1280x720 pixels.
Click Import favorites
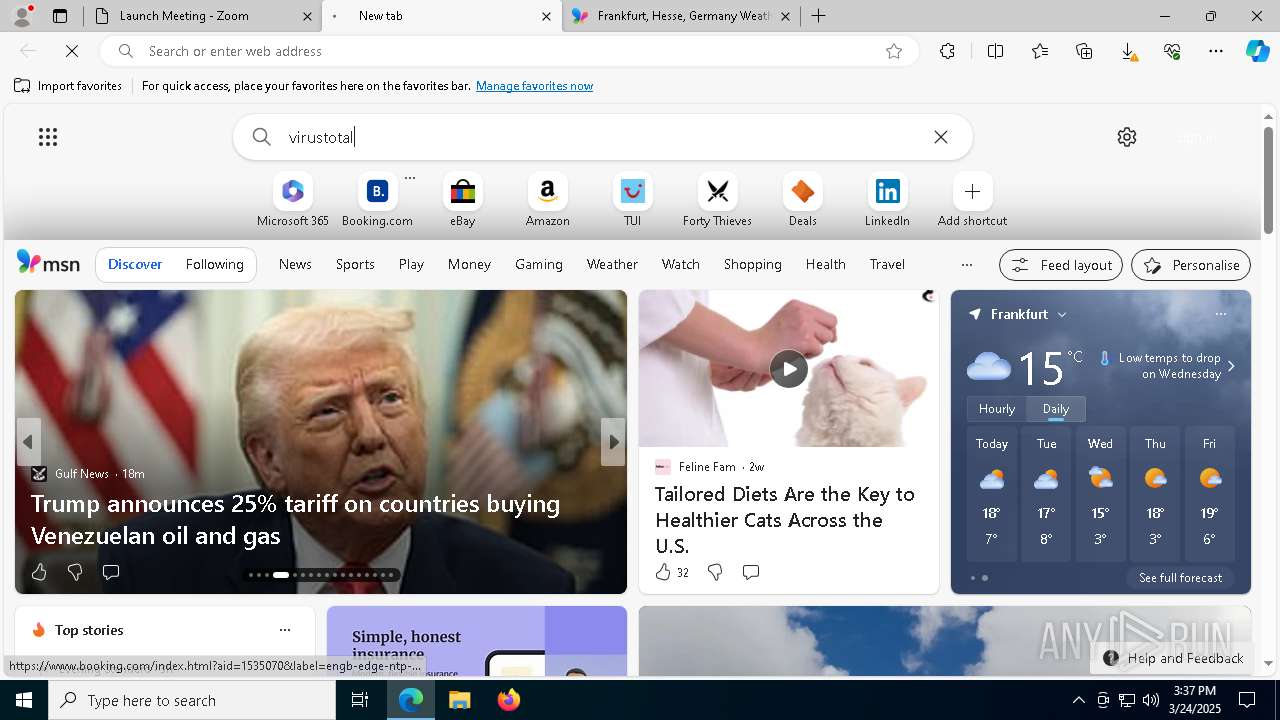tap(68, 86)
